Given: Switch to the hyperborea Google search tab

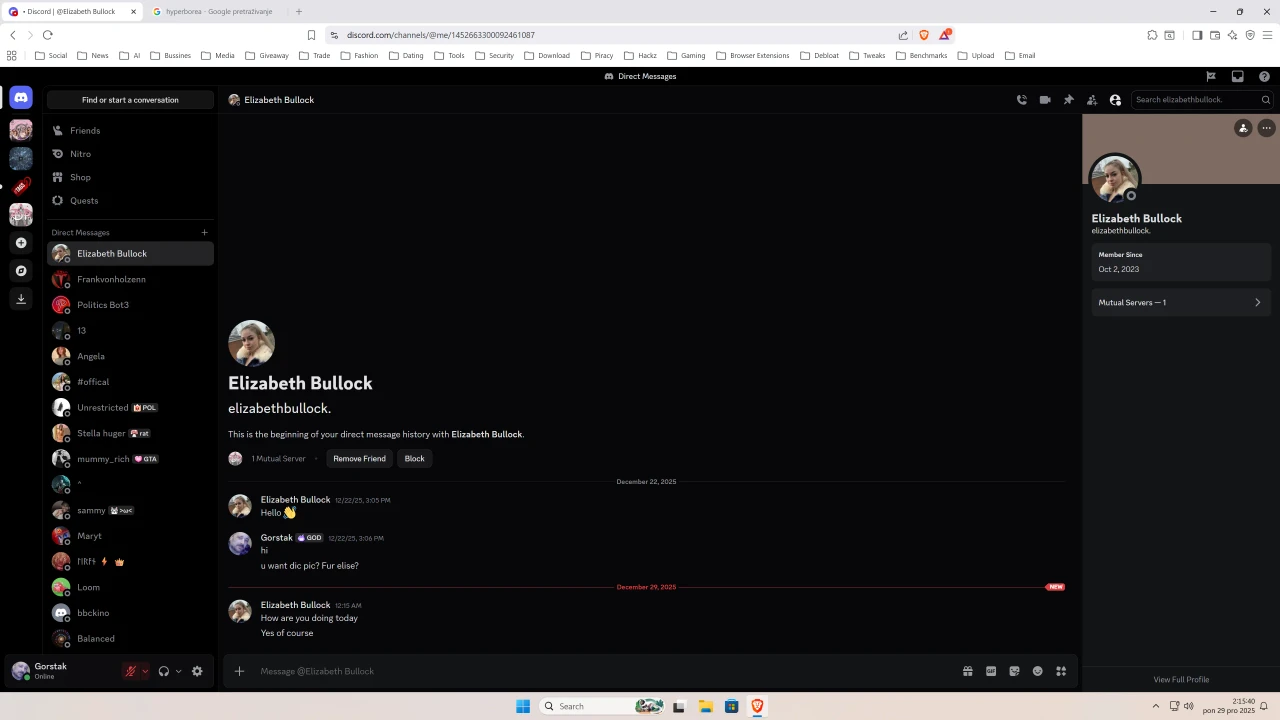Looking at the screenshot, I should click(215, 11).
